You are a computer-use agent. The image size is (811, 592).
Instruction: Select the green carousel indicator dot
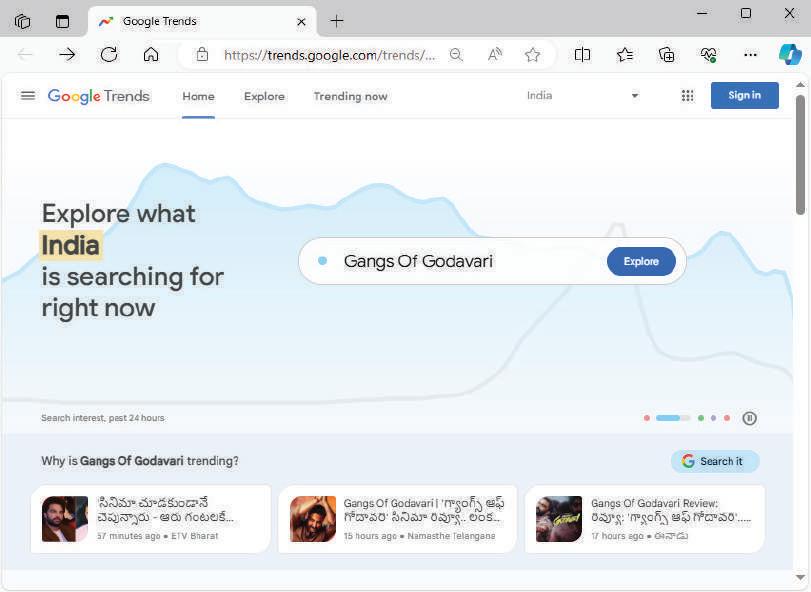click(x=701, y=418)
